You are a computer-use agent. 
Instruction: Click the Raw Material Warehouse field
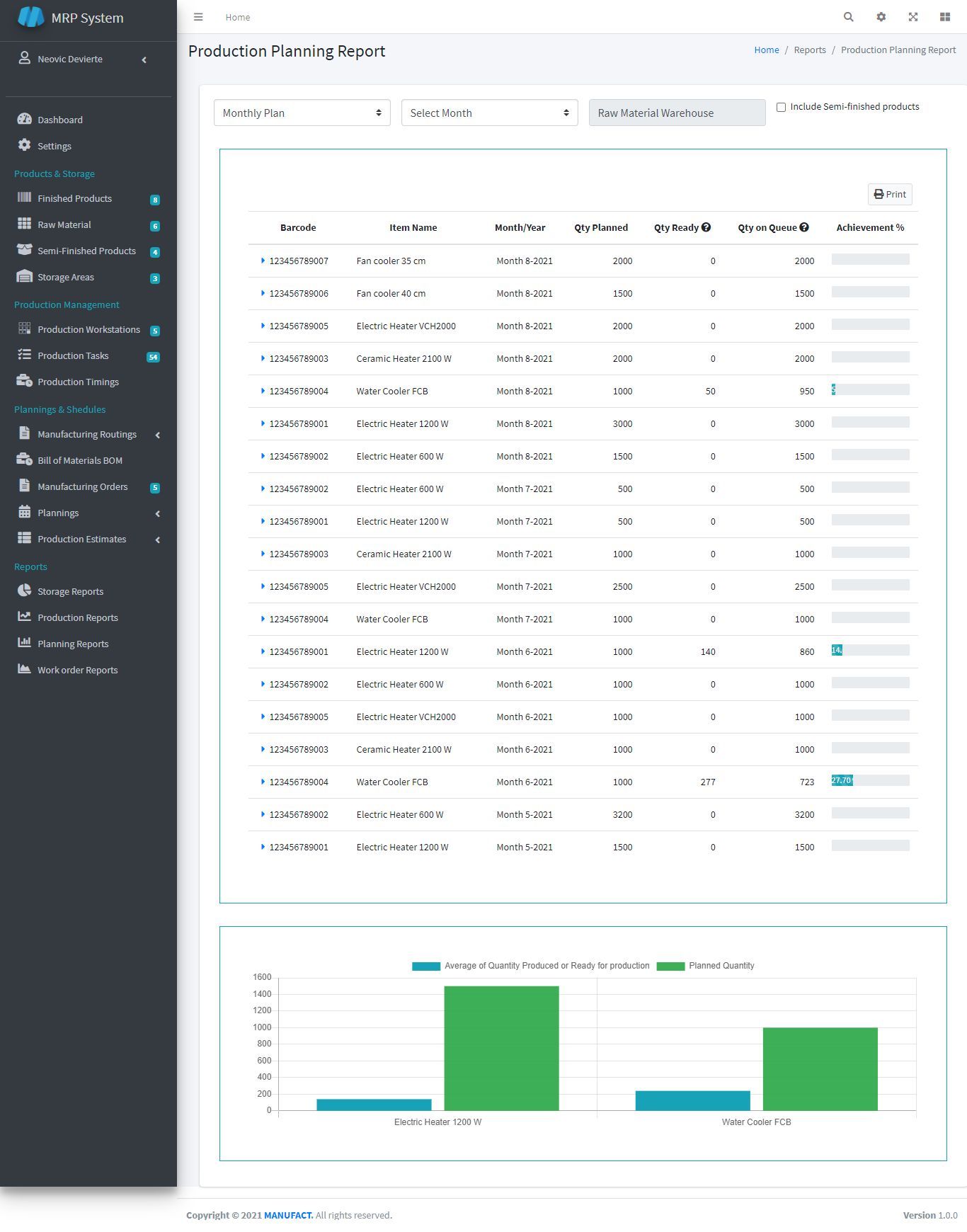(x=677, y=113)
